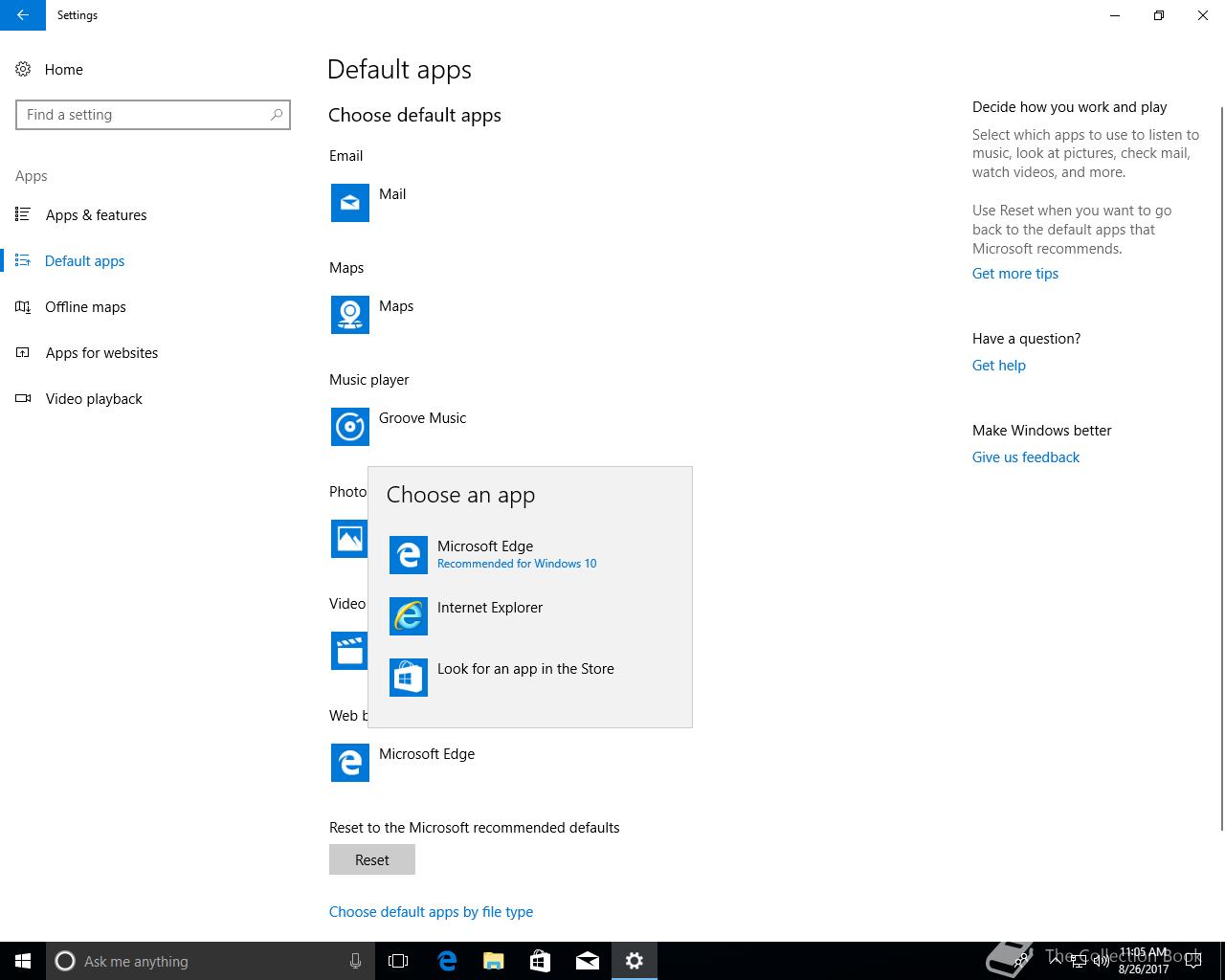Click the Apps for websites icon
Screen dimensions: 1225x980
(23, 352)
